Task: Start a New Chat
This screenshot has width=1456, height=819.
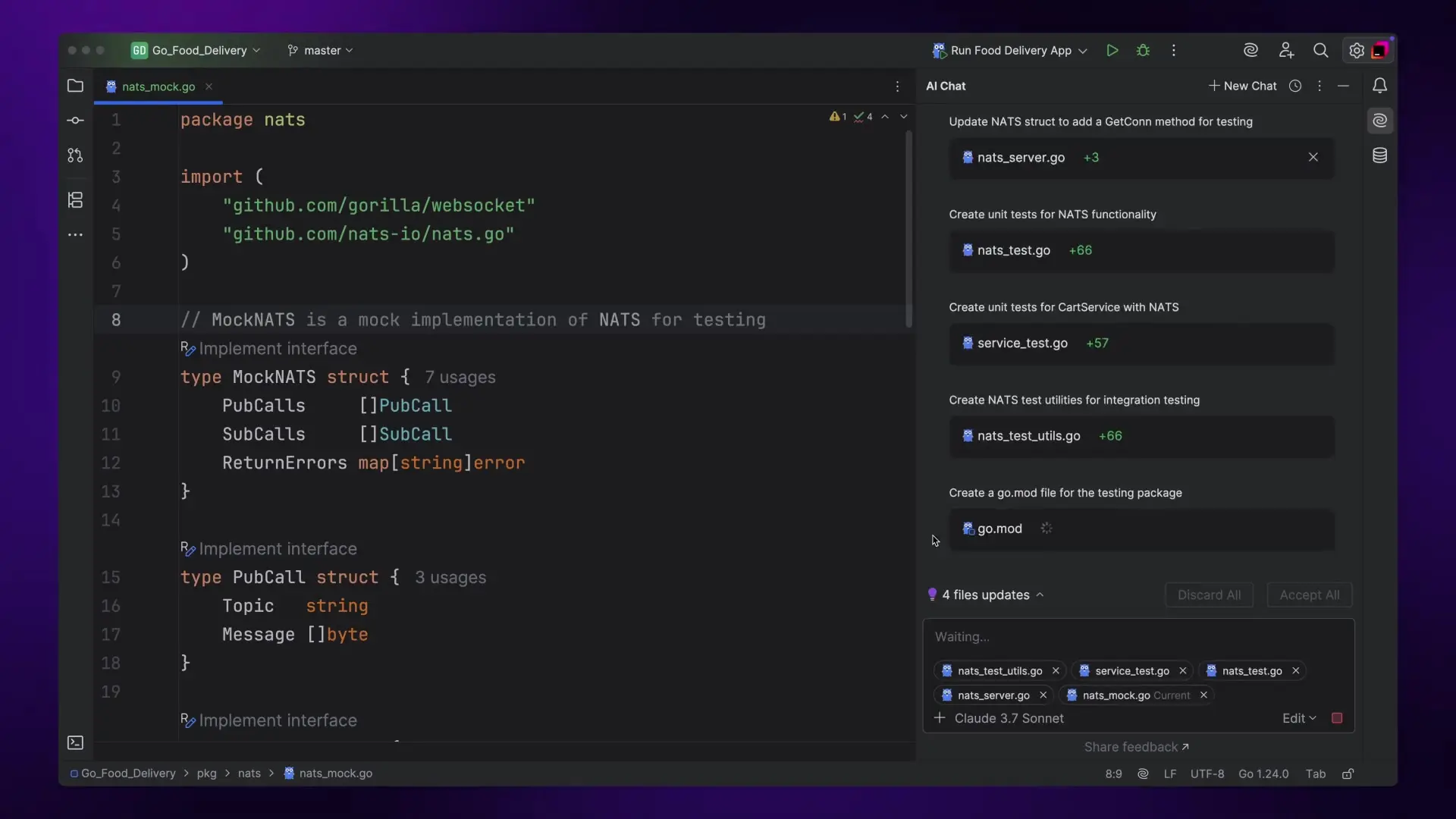Action: pos(1242,86)
